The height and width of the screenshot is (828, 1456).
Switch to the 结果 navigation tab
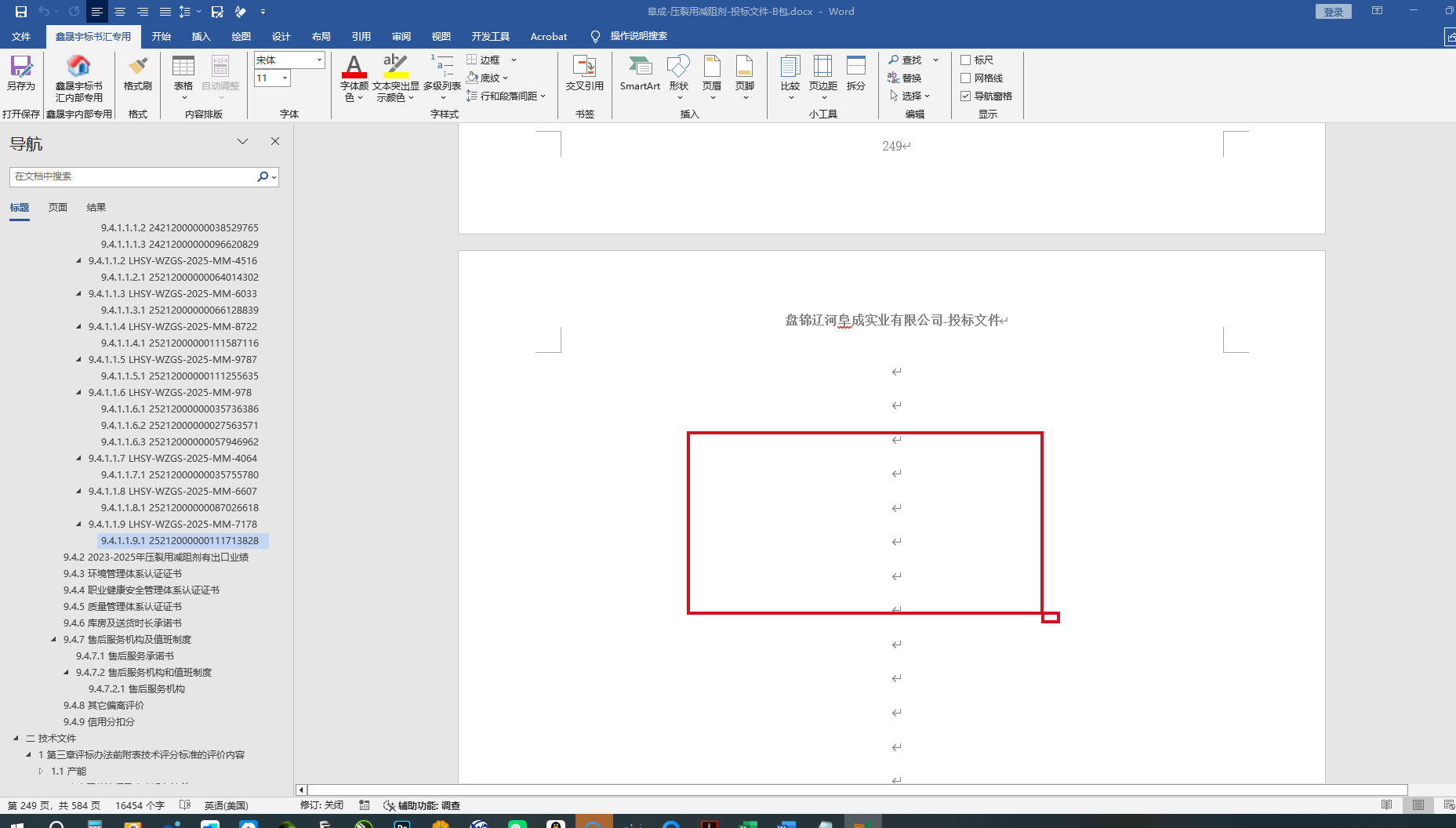pos(96,207)
